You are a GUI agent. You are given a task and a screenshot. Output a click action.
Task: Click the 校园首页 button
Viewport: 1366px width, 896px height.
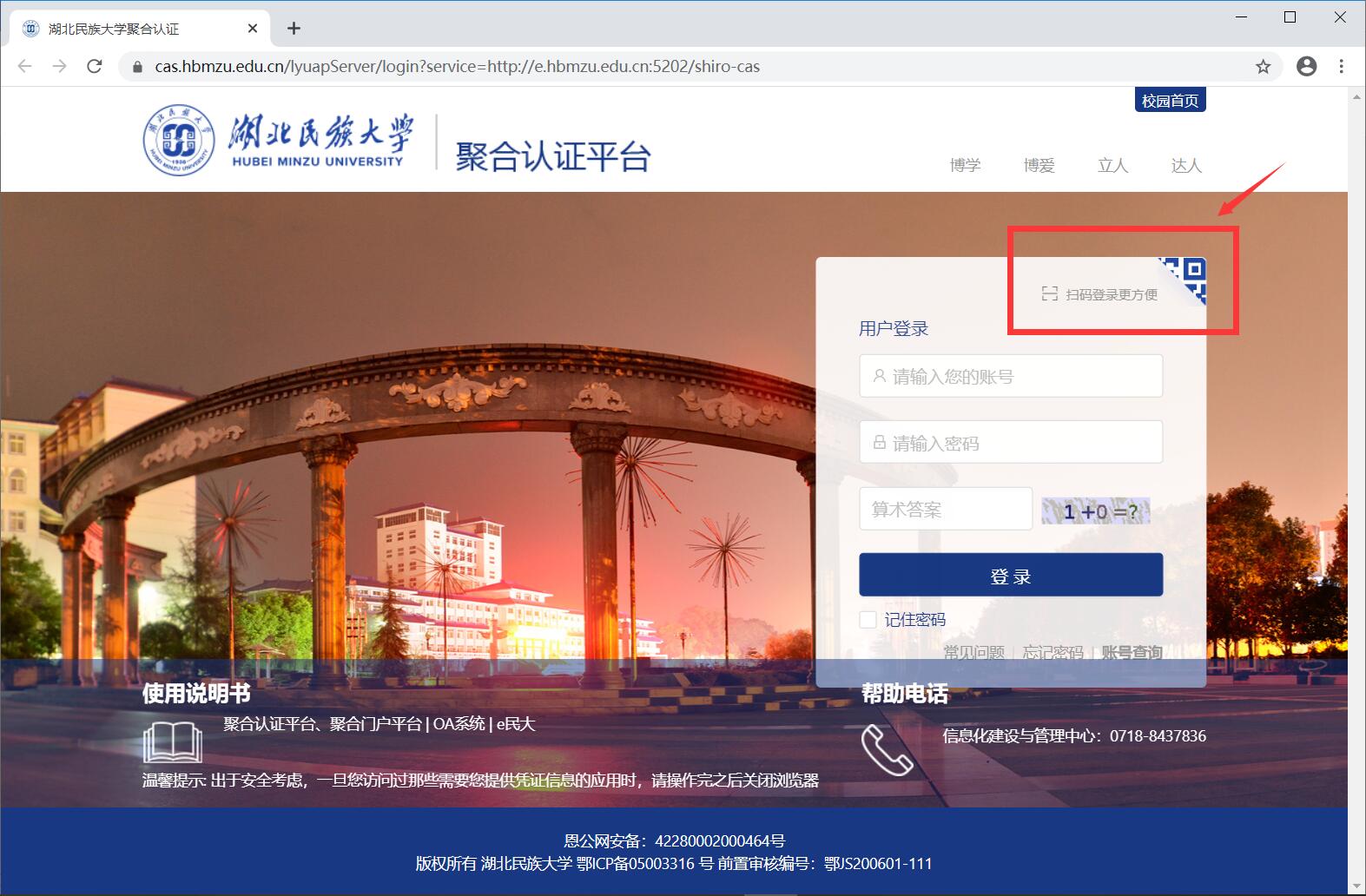[x=1170, y=101]
